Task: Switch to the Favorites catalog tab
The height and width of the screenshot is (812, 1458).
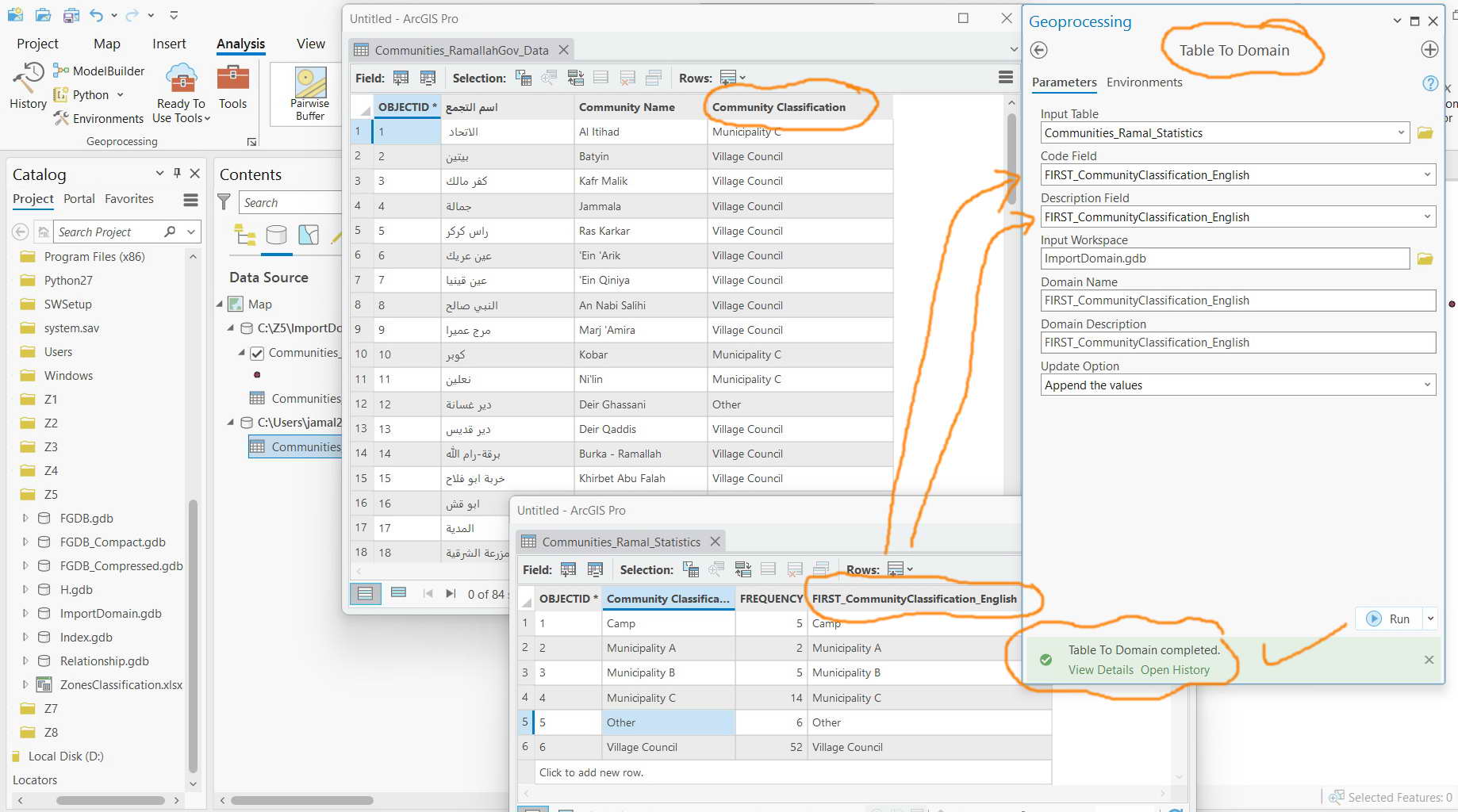Action: pos(129,198)
